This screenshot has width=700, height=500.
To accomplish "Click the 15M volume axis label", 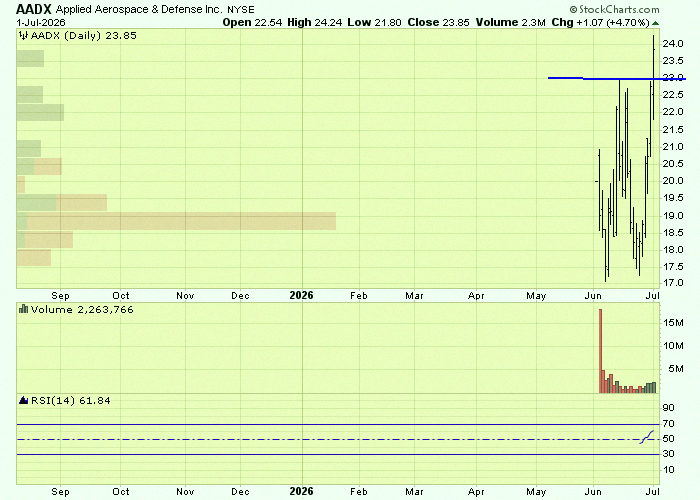I will click(673, 323).
